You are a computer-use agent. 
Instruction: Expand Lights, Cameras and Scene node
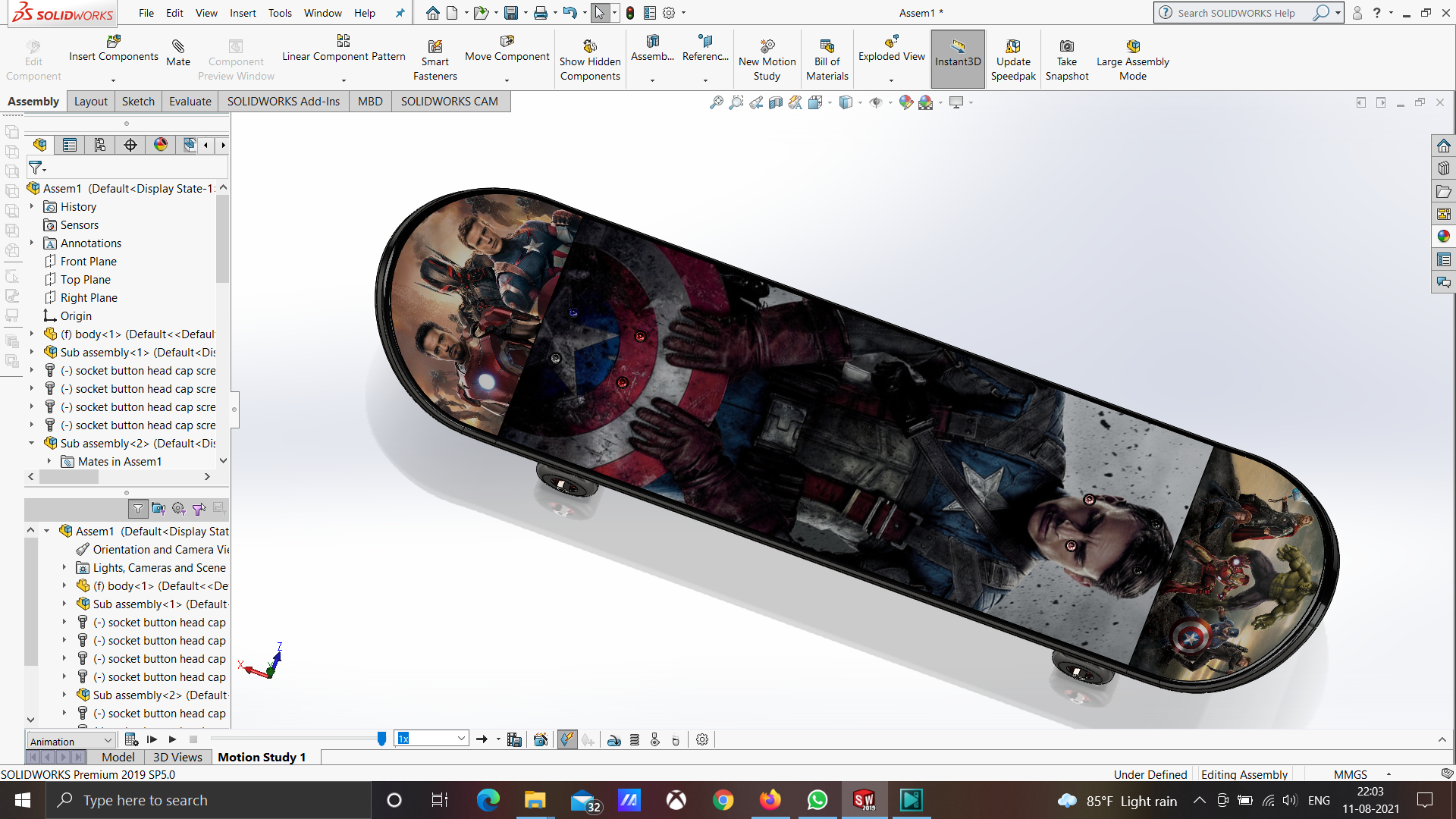[x=64, y=567]
